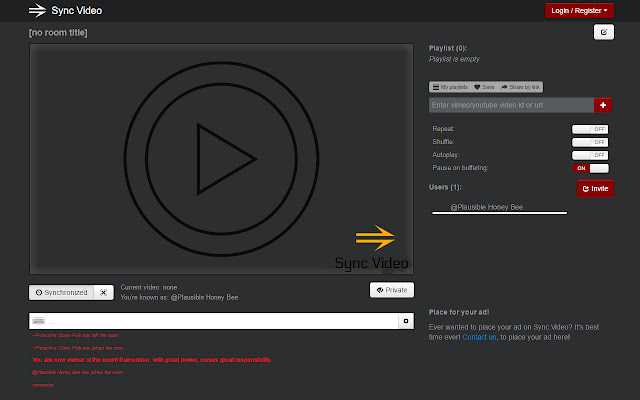Click the send icon right of chat field
The height and width of the screenshot is (400, 640).
[406, 321]
